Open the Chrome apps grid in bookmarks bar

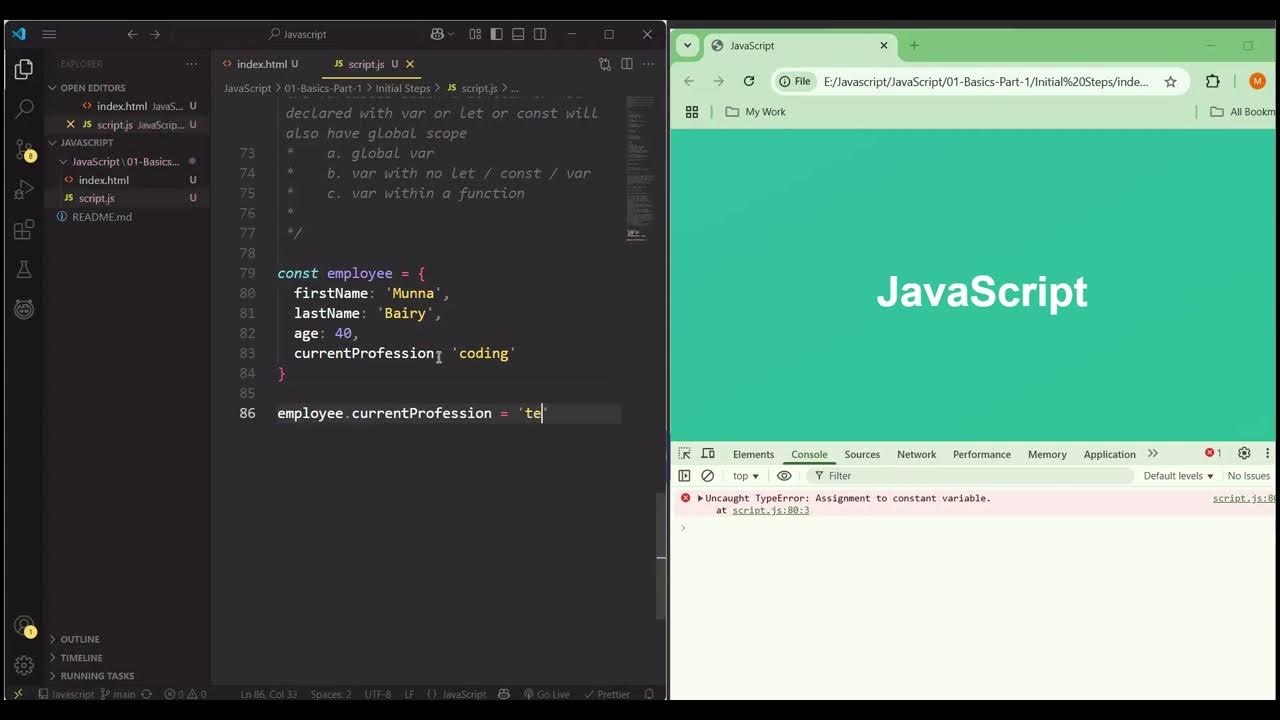(692, 112)
